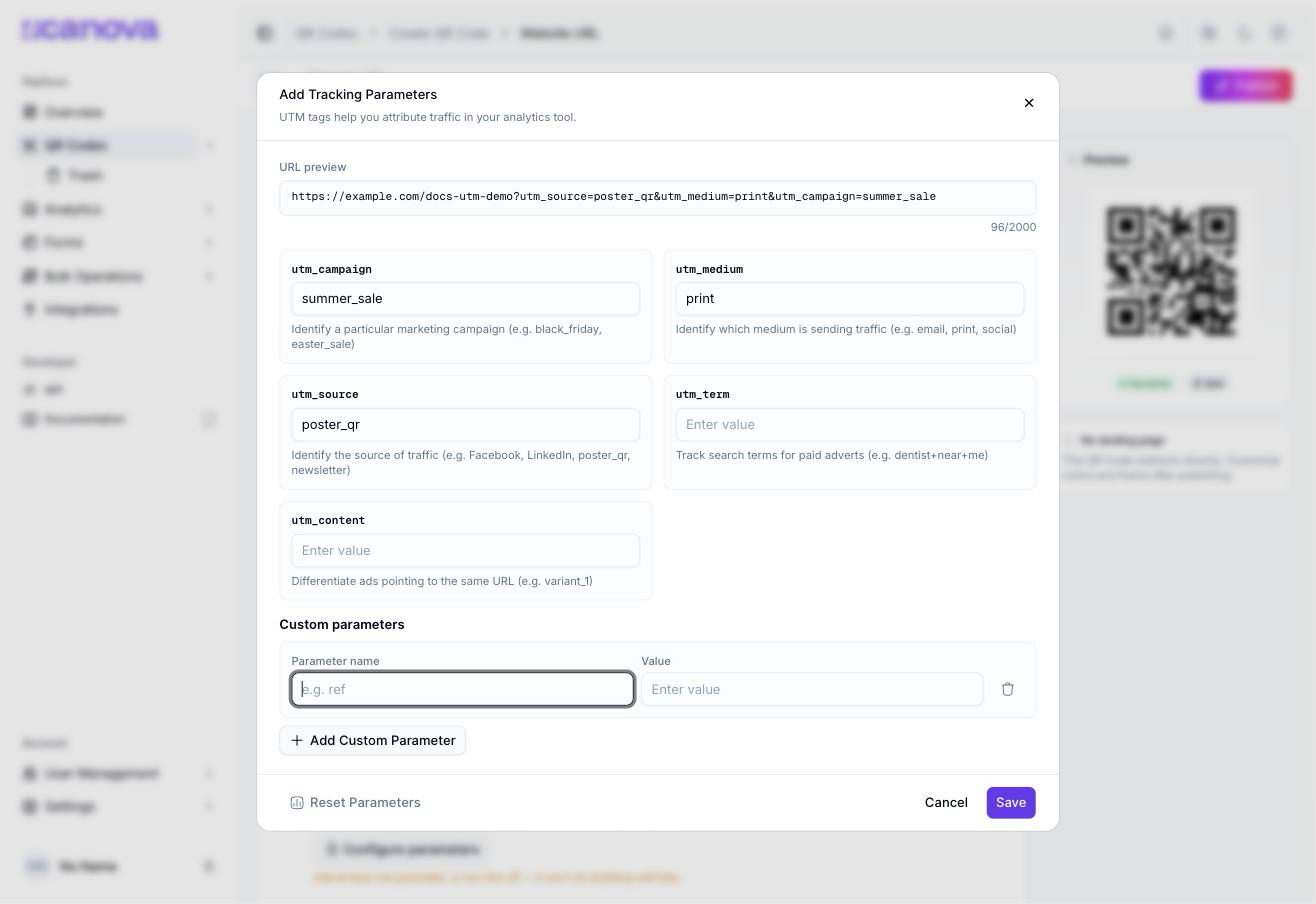1316x904 pixels.
Task: Focus the utm_medium field with print
Action: (850, 299)
